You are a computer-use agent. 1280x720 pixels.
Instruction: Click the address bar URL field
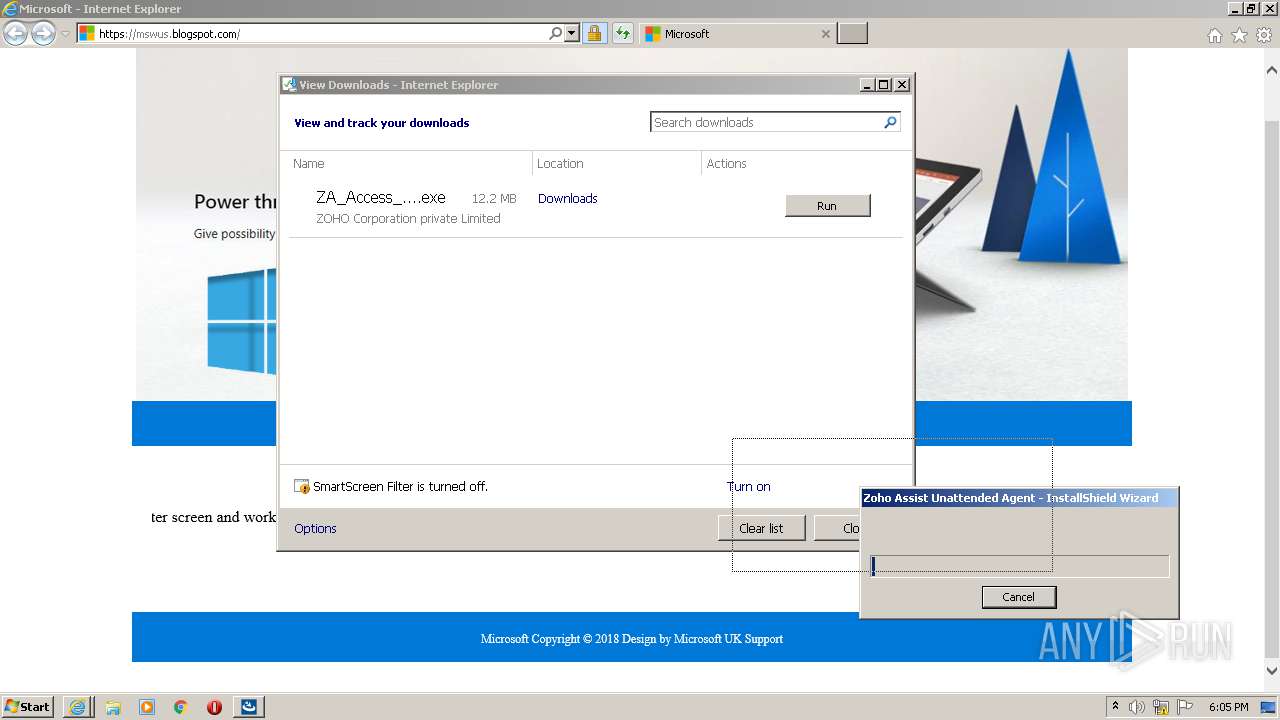312,34
